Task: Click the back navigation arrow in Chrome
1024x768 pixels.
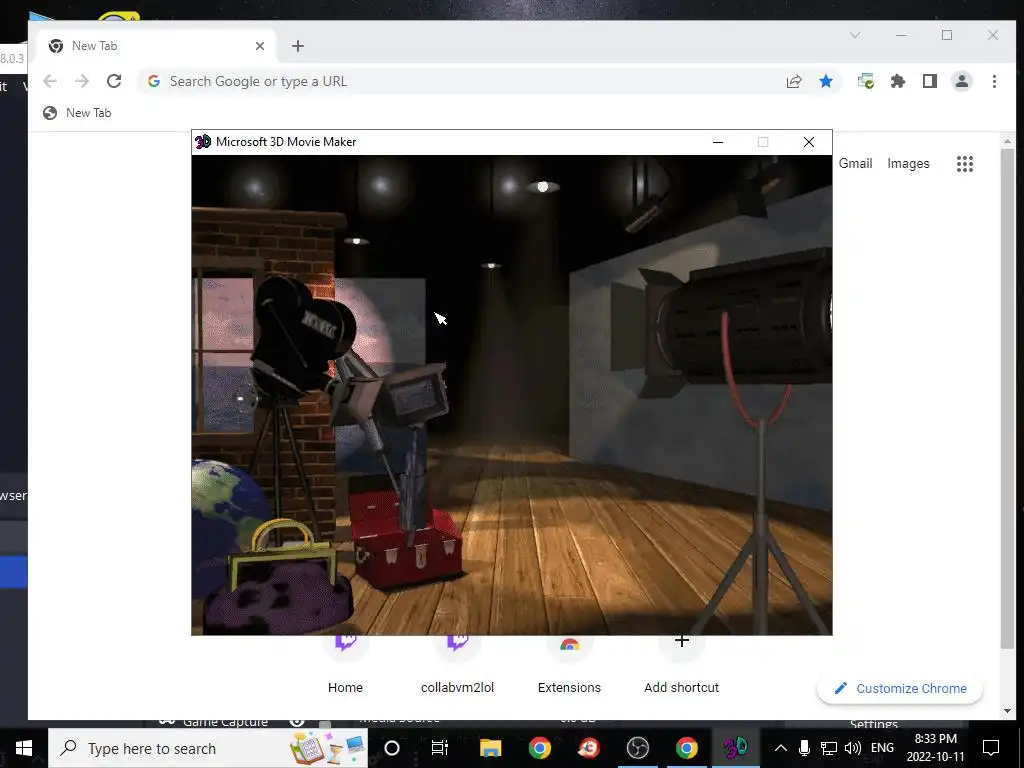Action: coord(50,81)
